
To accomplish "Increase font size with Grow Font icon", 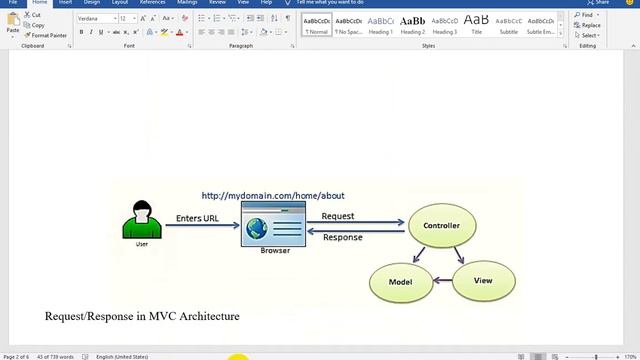I will 143,18.
